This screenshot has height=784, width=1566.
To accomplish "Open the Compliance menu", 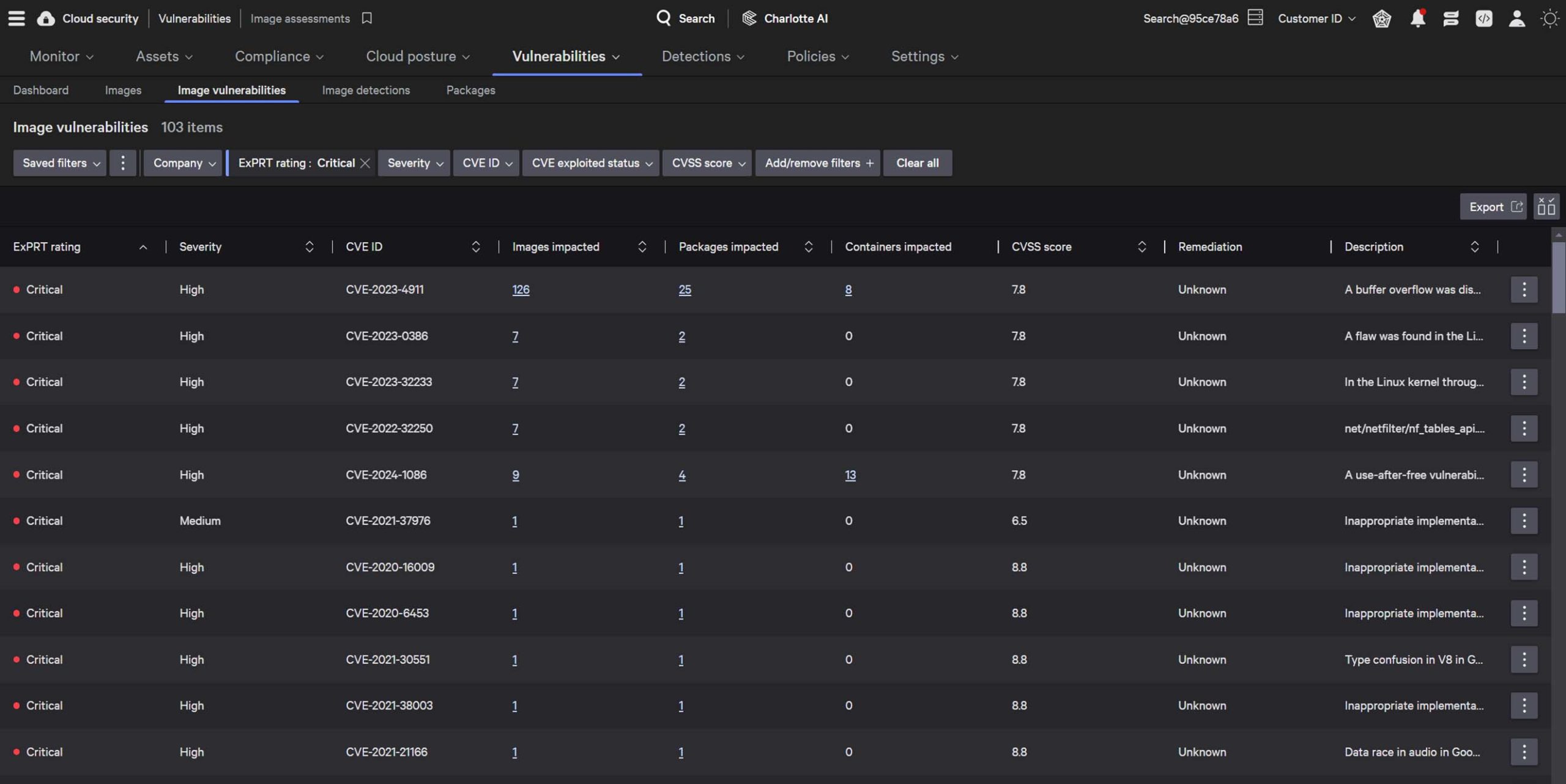I will [279, 56].
